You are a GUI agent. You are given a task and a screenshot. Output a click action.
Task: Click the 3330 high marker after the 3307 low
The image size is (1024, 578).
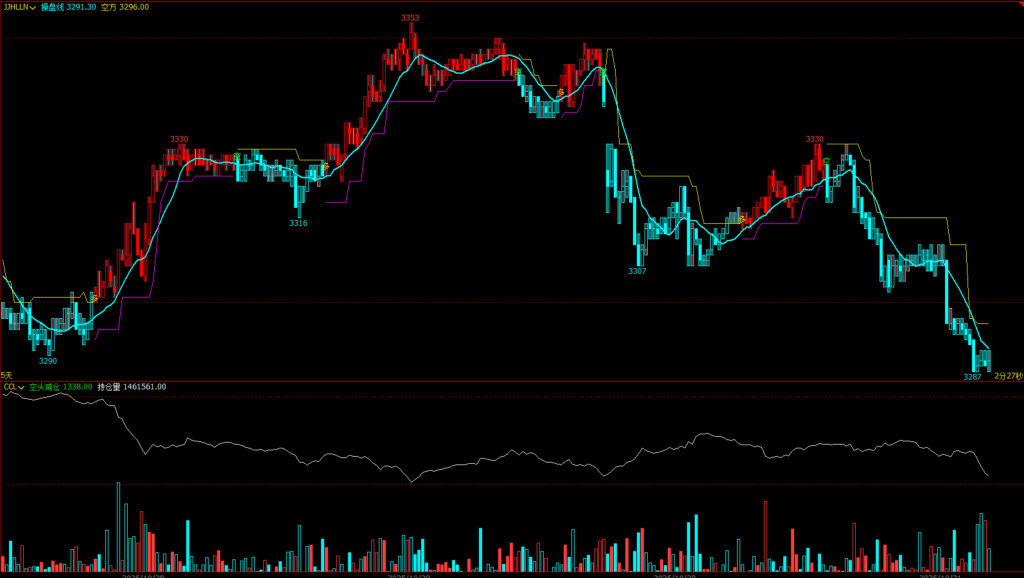815,139
